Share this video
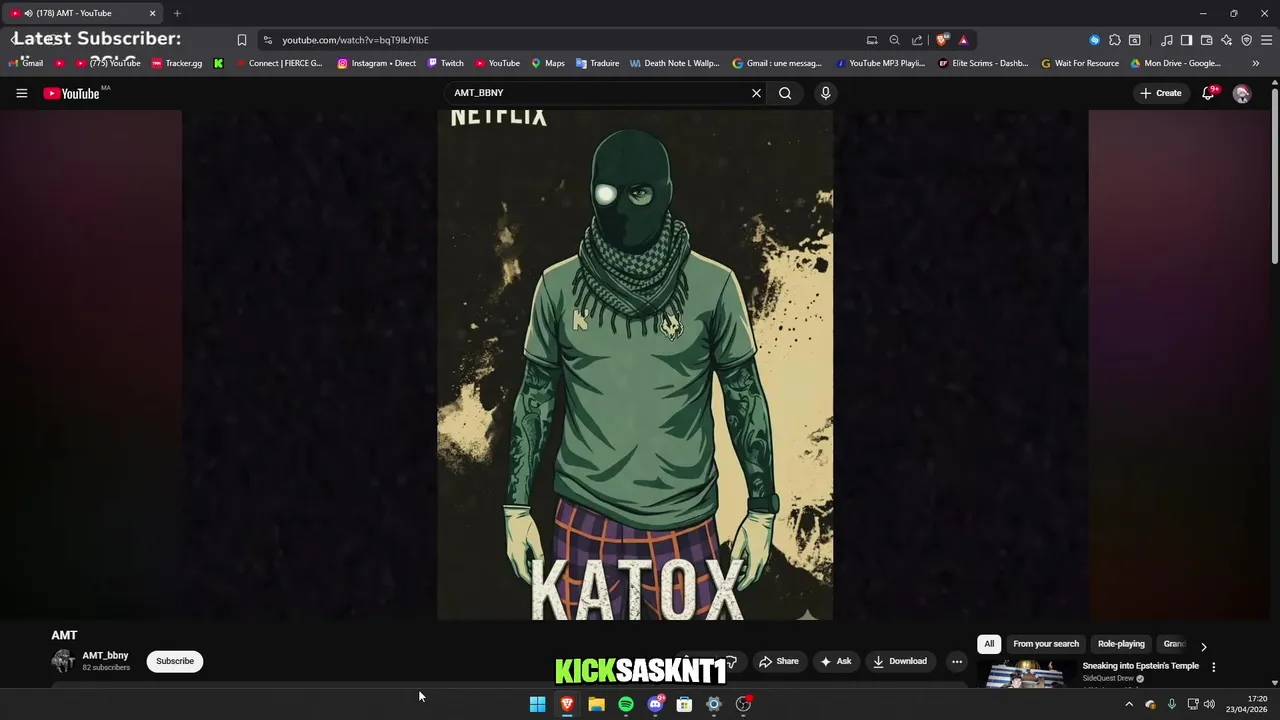This screenshot has width=1280, height=720. (x=778, y=661)
